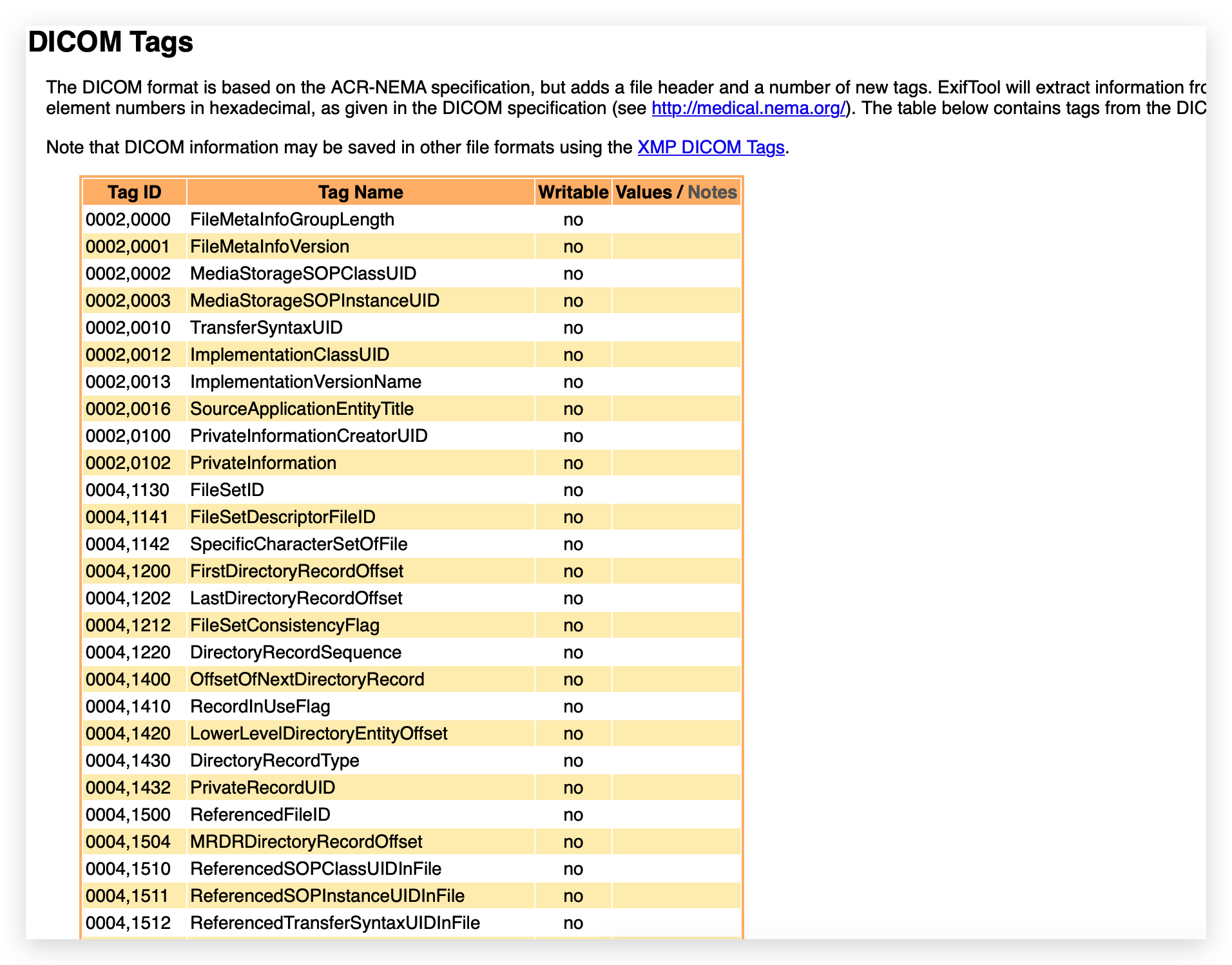Select RecordInUseFlag tag name
Viewport: 1232px width, 965px height.
coord(260,707)
